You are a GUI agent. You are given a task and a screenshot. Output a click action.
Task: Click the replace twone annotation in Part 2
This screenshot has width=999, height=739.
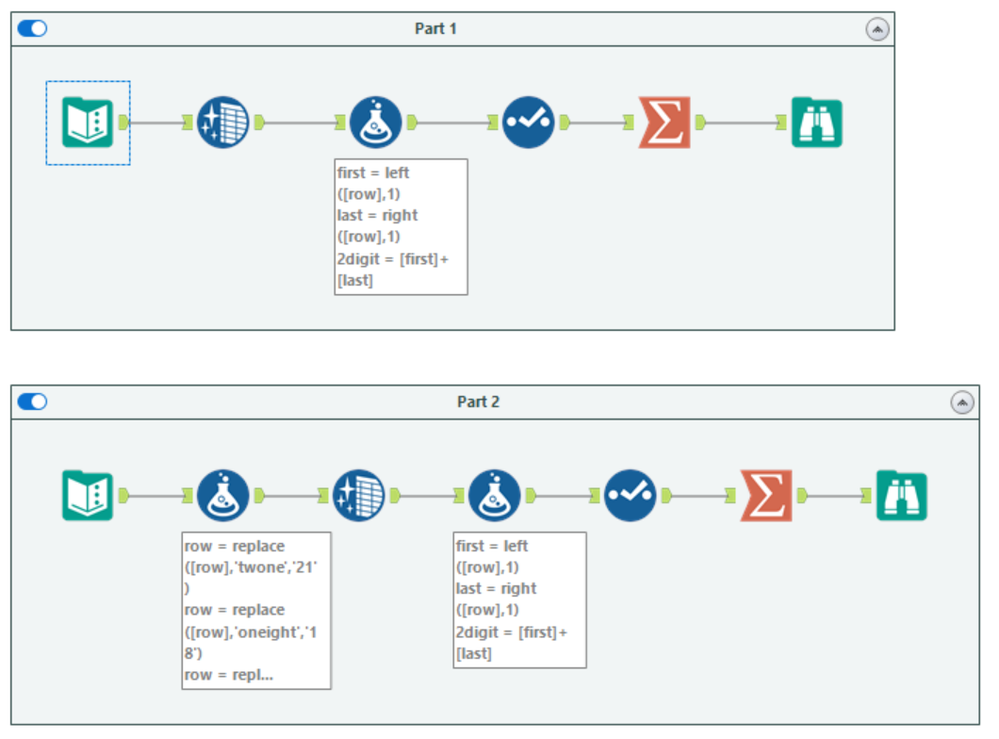click(257, 610)
